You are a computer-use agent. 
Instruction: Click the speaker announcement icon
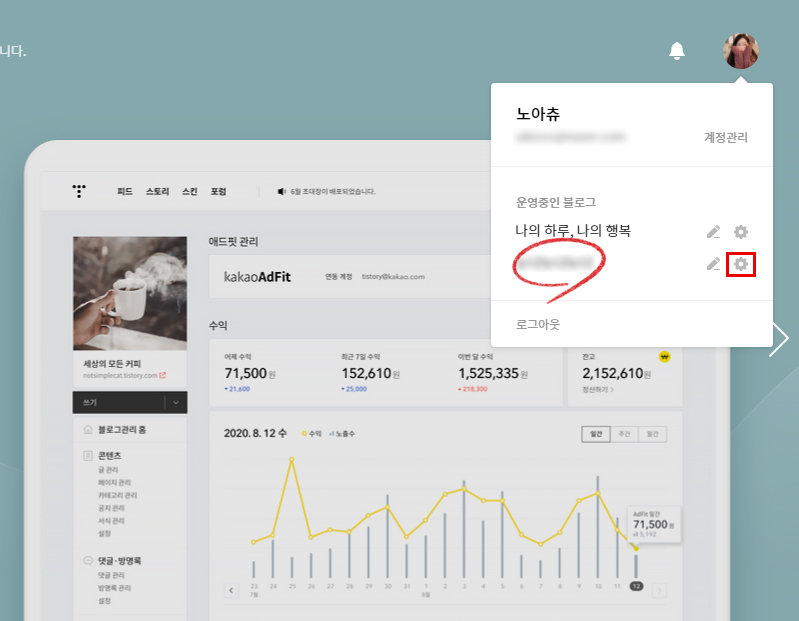pos(281,192)
